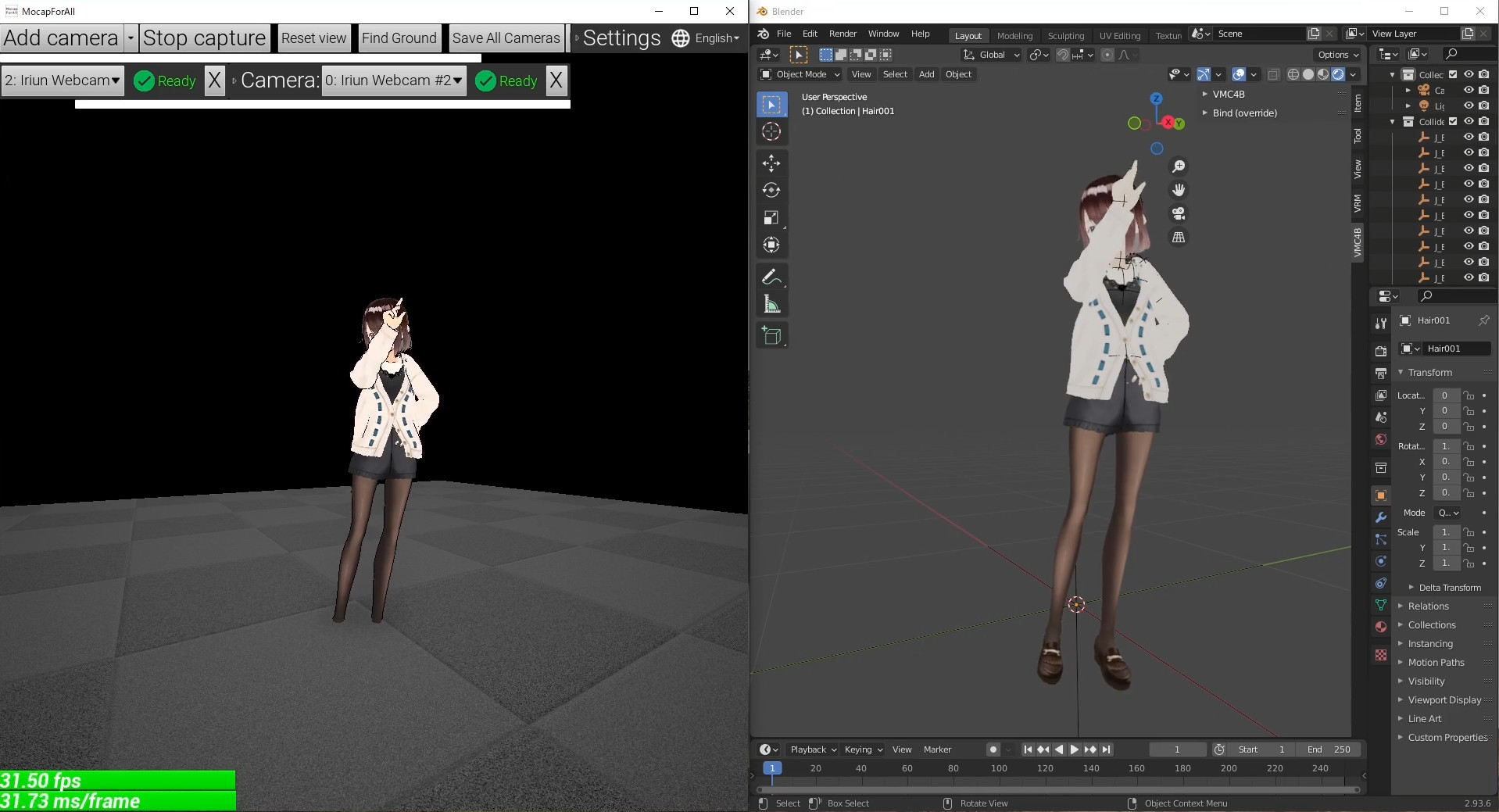Select the Move tool in the viewport toolbar
This screenshot has height=812, width=1499.
coord(771,163)
